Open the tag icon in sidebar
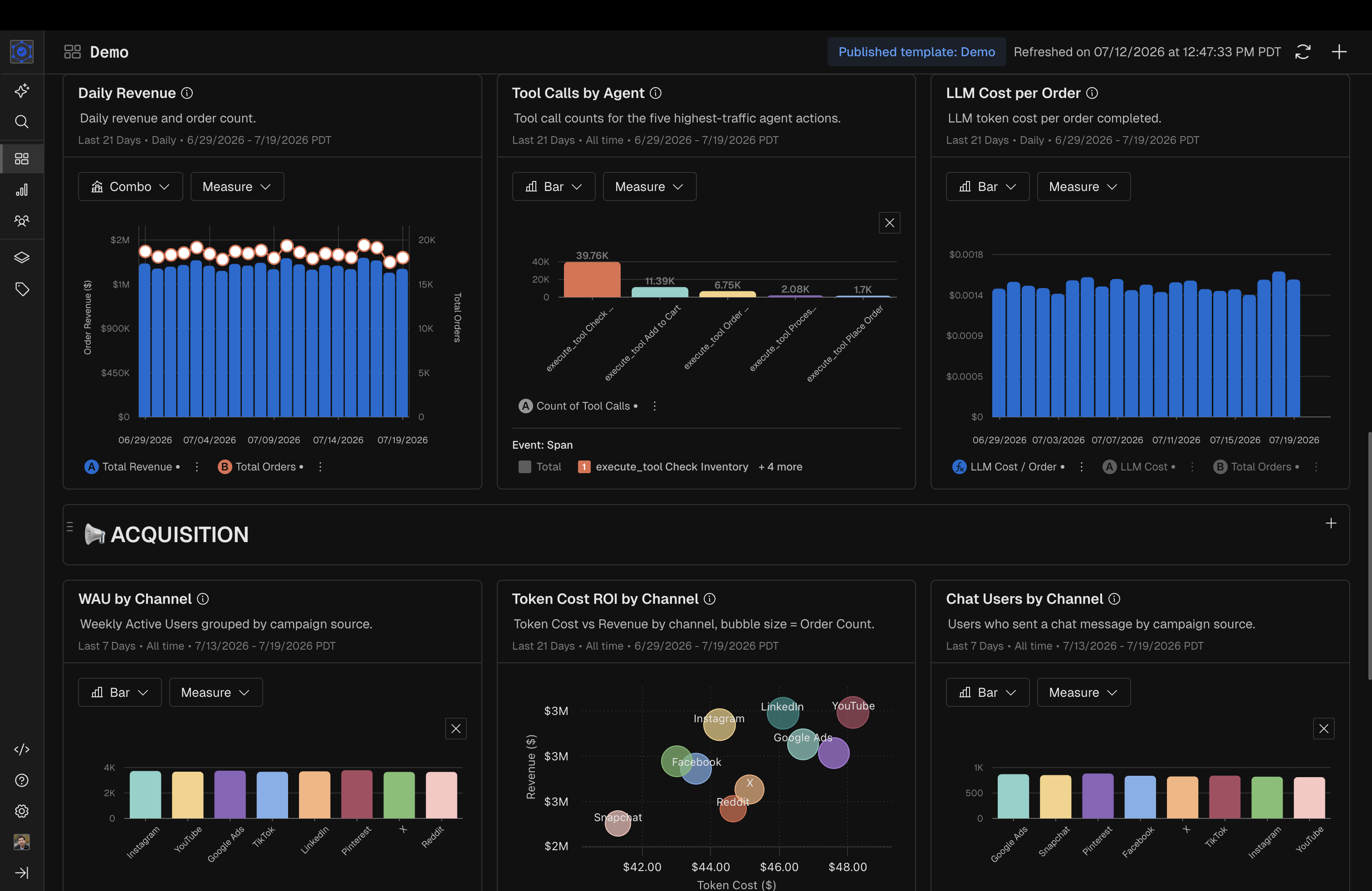1372x891 pixels. [x=21, y=289]
